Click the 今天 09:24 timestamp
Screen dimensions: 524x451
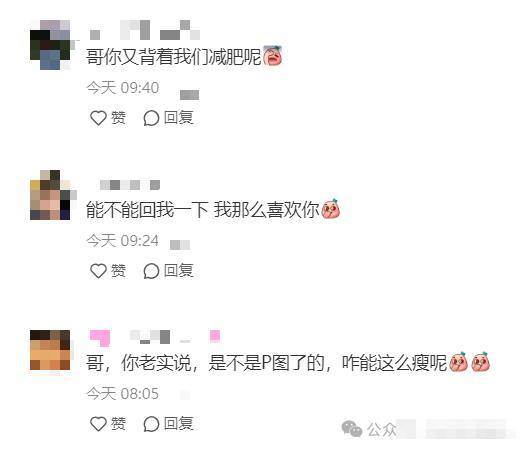(x=123, y=241)
